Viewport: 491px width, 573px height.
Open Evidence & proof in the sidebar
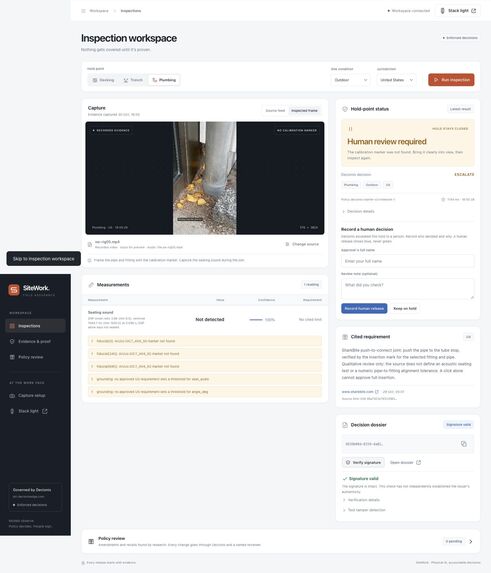35,341
